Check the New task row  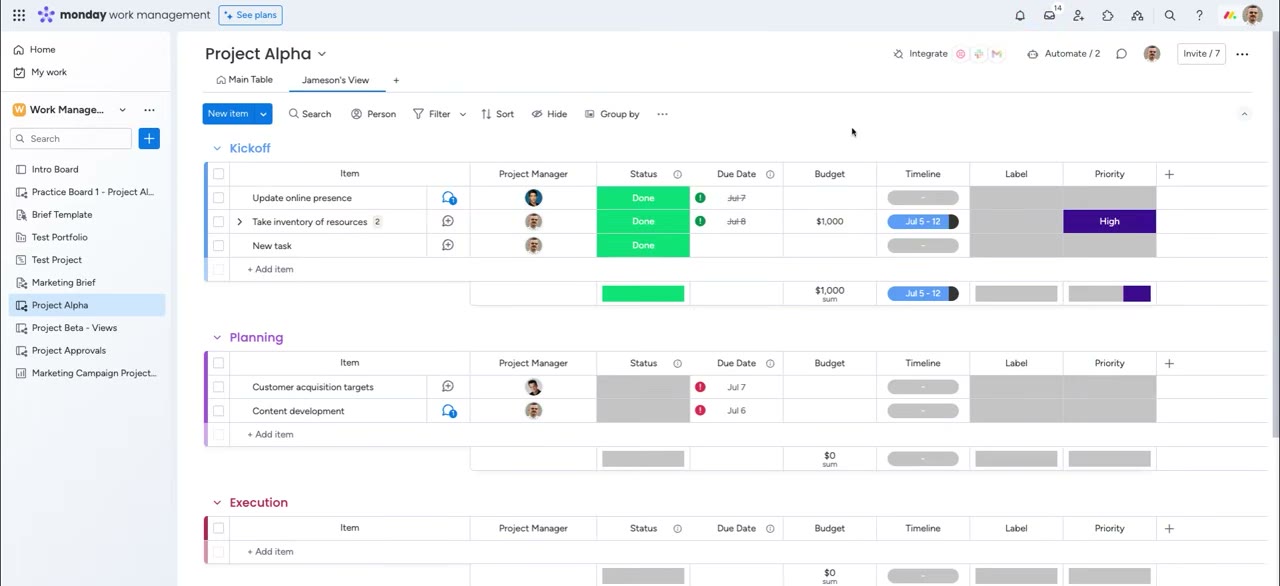tap(218, 245)
